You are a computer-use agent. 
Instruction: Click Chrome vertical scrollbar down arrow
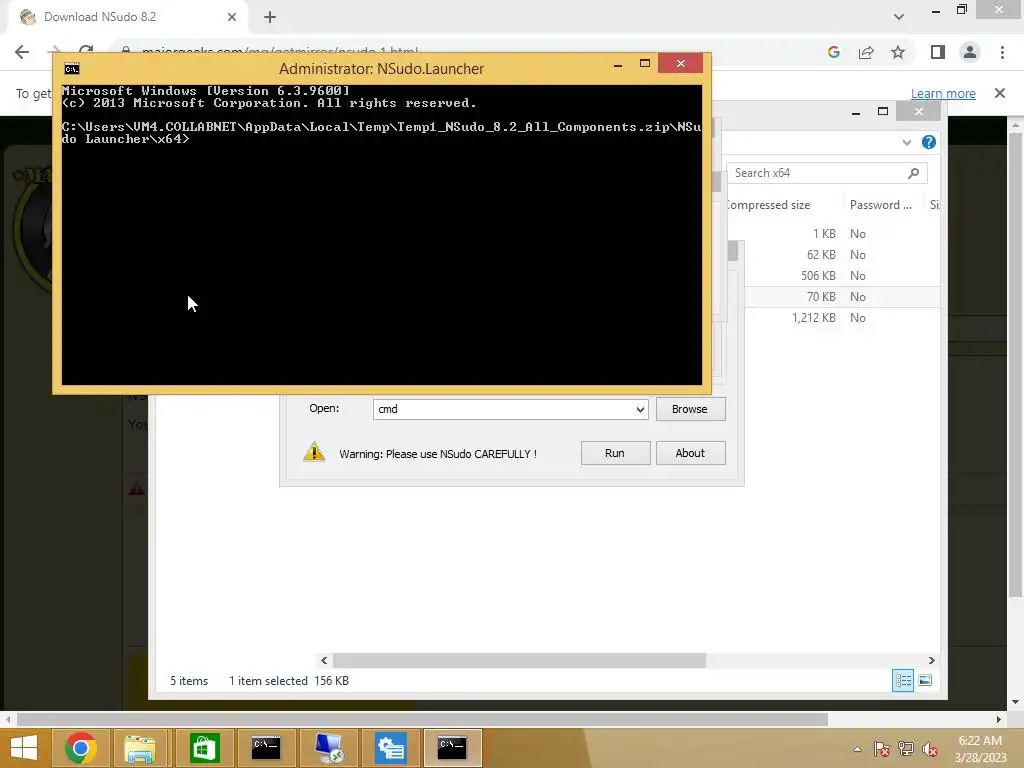[1015, 703]
